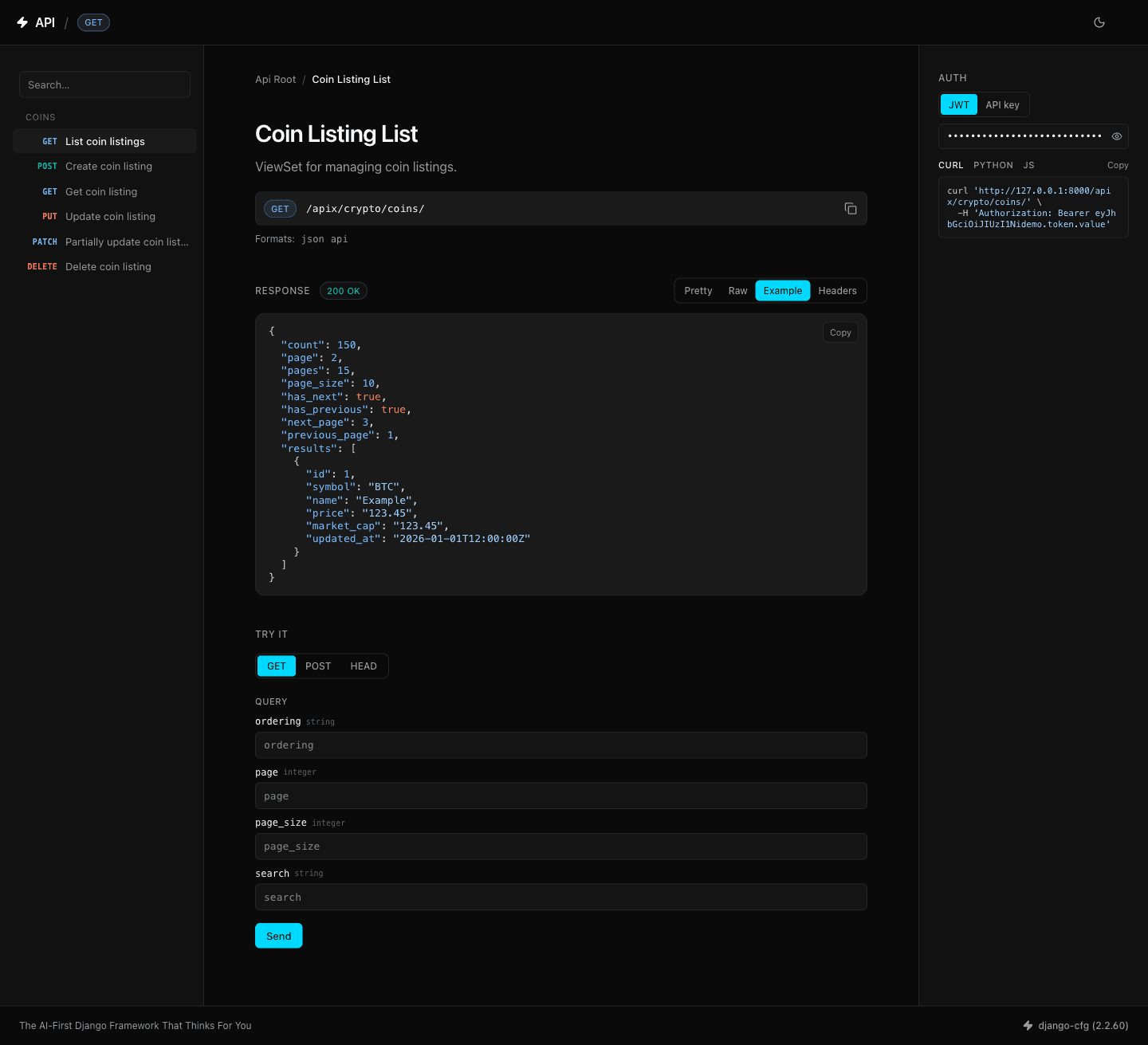1148x1045 pixels.
Task: Select GET method in Try It
Action: 277,666
